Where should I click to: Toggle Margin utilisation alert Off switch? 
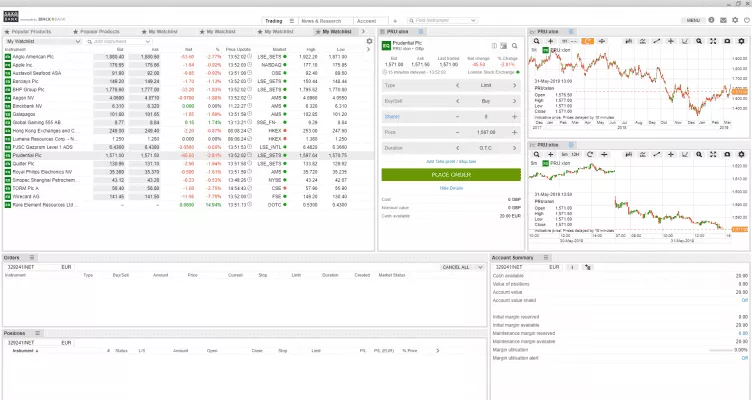(x=743, y=356)
